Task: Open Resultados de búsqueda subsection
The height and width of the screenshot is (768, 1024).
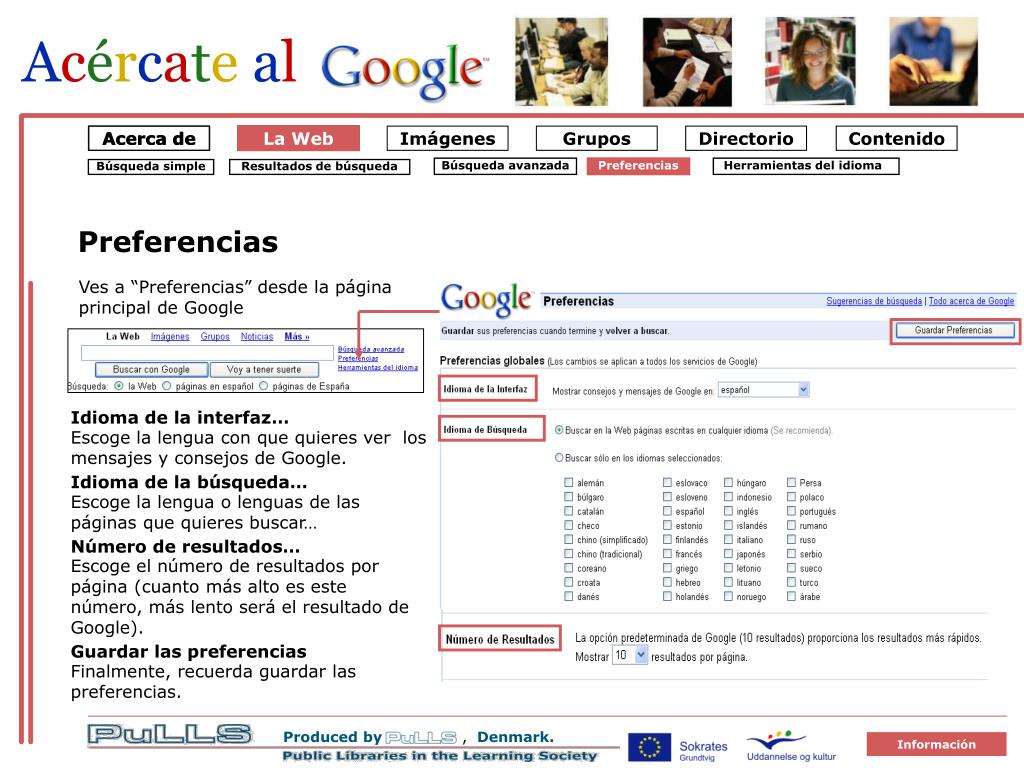Action: tap(319, 167)
